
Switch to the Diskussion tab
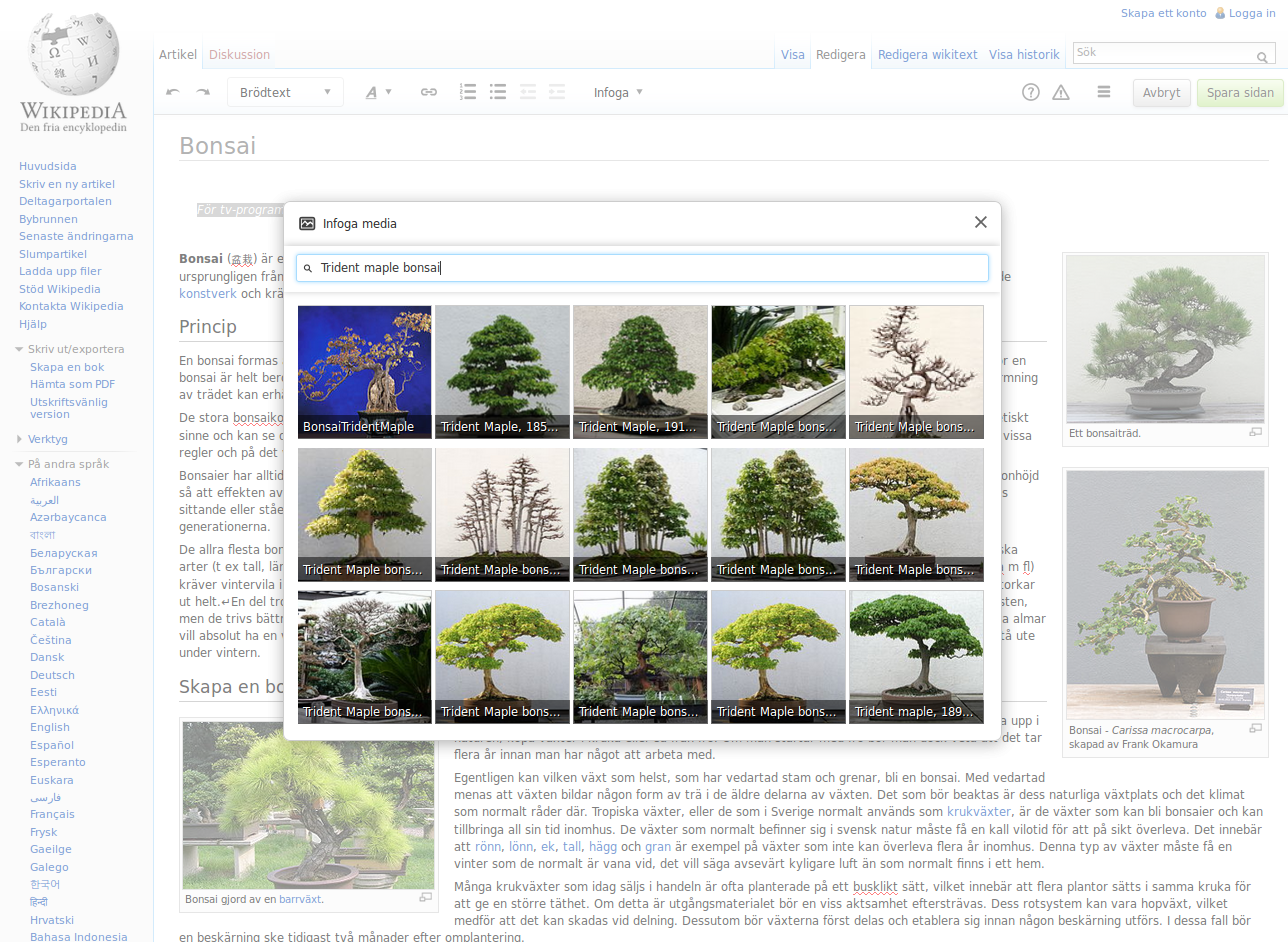239,55
